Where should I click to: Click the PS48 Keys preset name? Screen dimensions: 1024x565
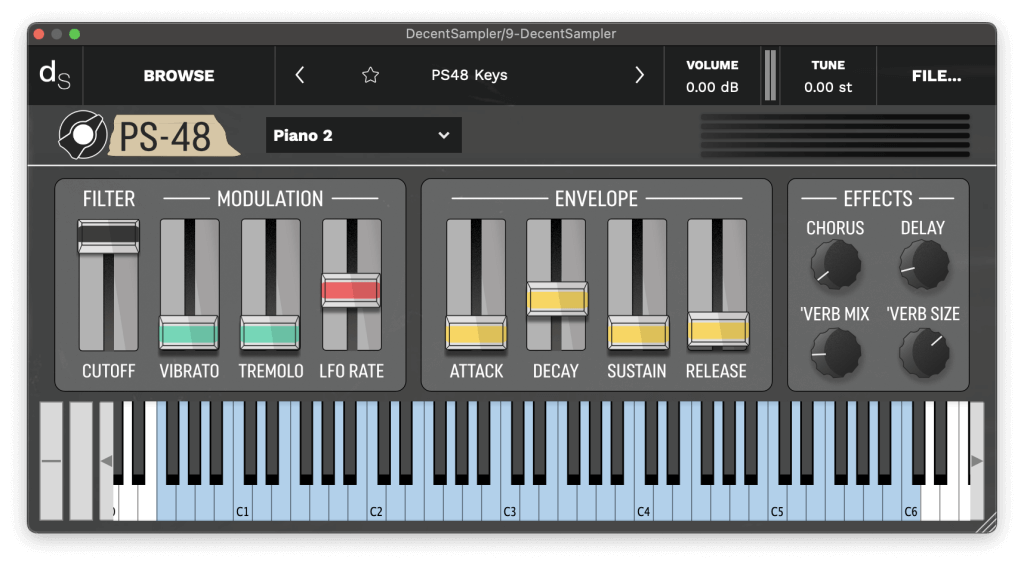pyautogui.click(x=469, y=75)
